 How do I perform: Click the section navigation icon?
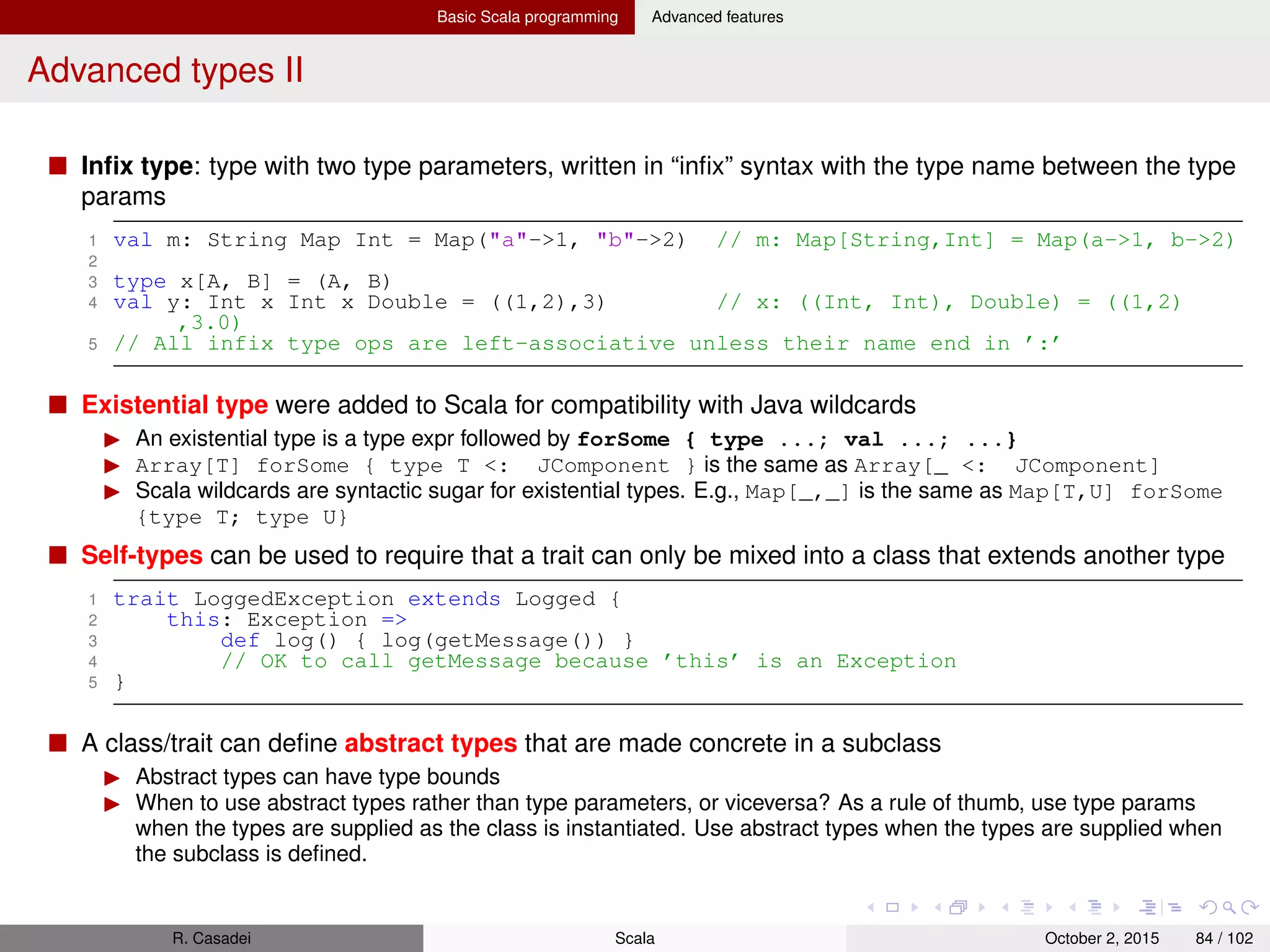(x=1095, y=907)
